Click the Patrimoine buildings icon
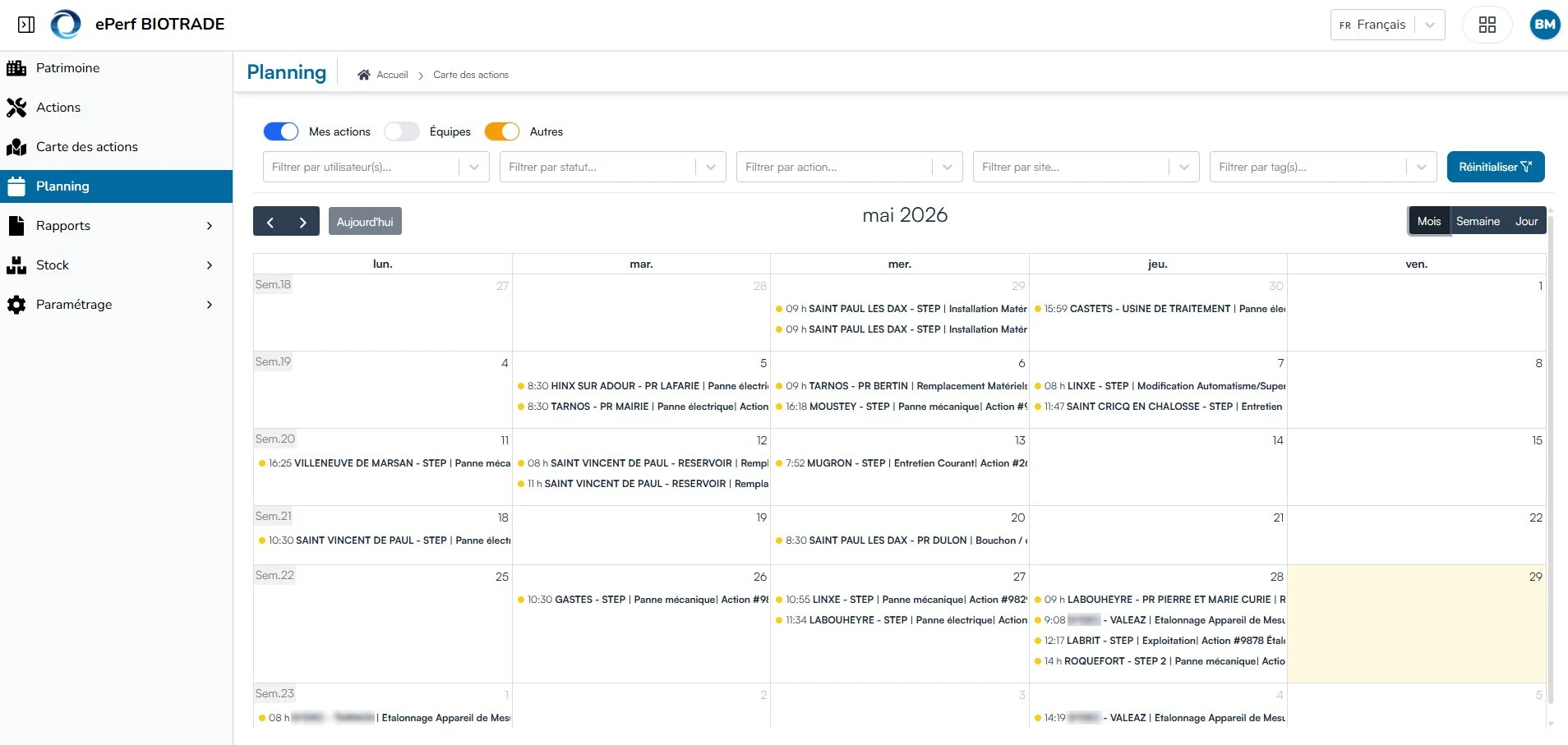 tap(16, 68)
